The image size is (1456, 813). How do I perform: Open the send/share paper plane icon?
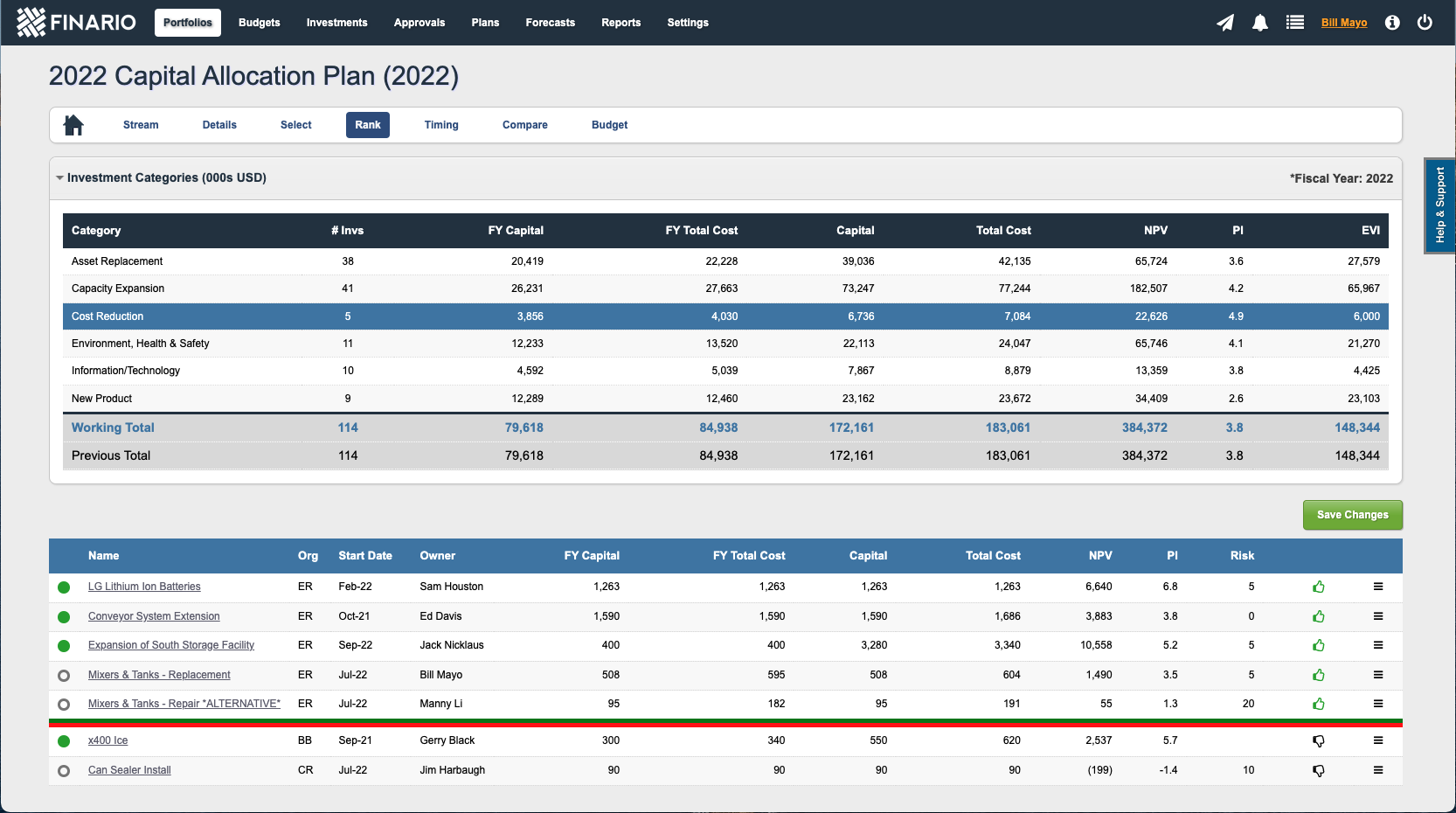[1224, 23]
